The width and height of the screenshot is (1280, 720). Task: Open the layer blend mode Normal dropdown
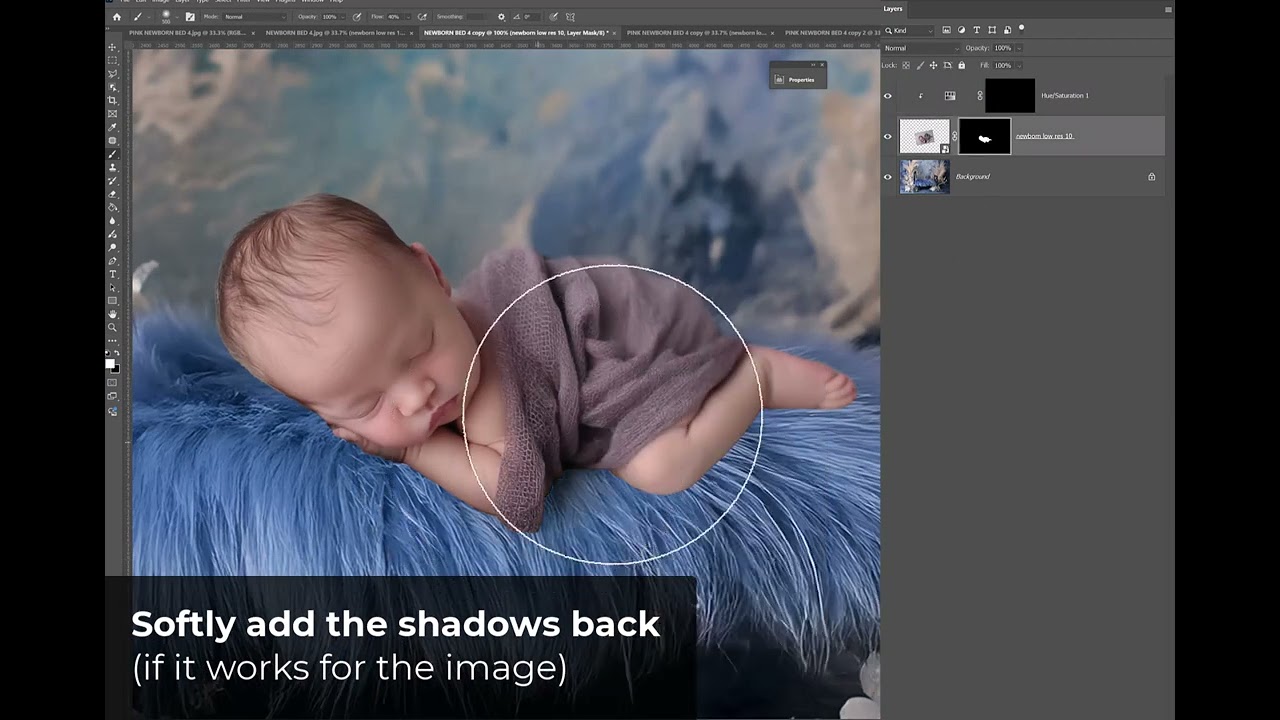tap(920, 48)
